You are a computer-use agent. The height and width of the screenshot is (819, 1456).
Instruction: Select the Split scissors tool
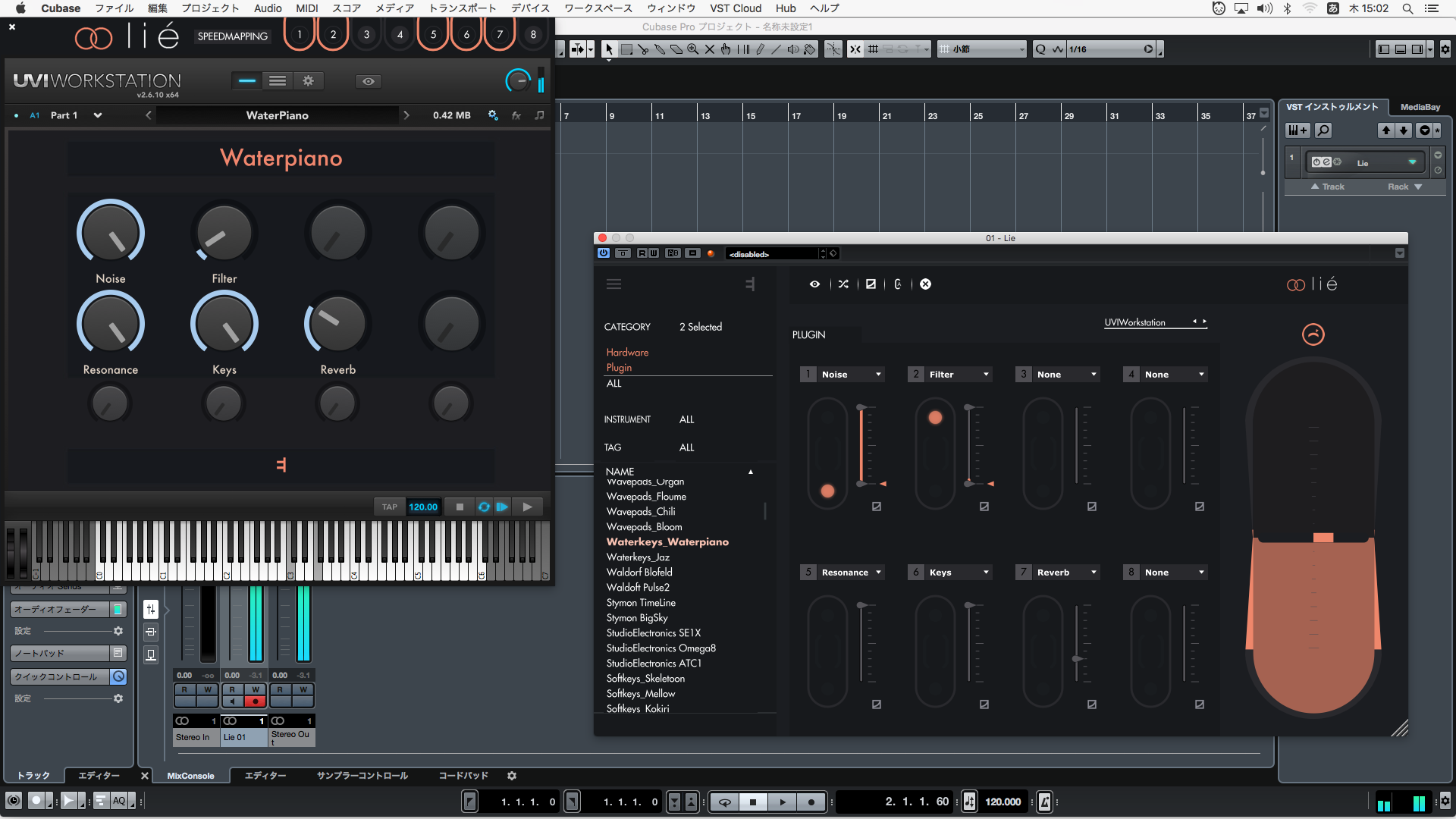click(643, 49)
